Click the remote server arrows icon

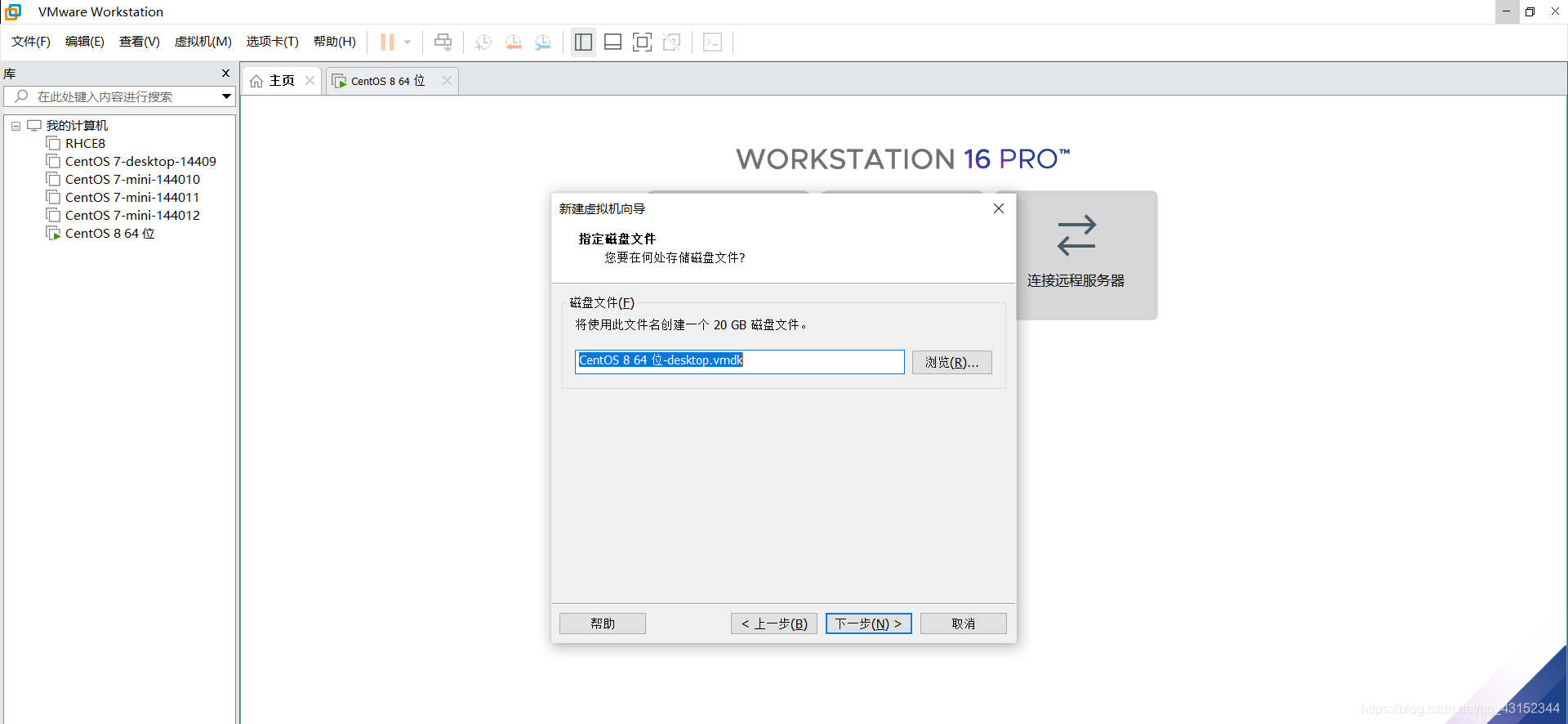click(x=1076, y=235)
